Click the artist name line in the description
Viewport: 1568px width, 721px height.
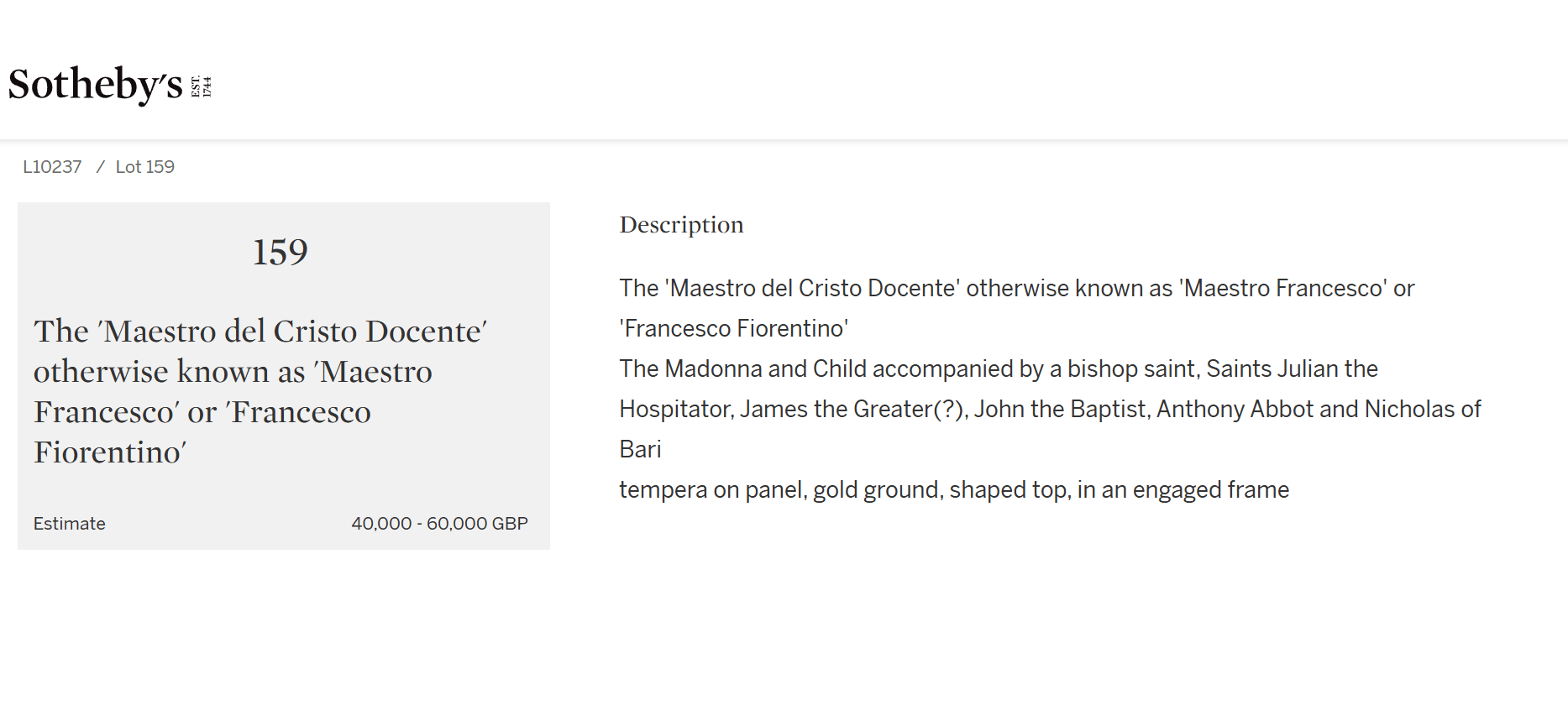point(1016,289)
